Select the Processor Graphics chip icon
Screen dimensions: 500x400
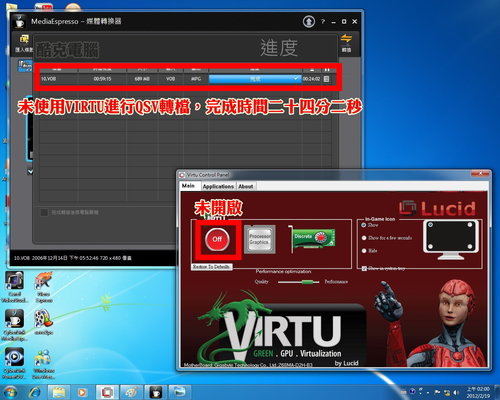tap(260, 239)
